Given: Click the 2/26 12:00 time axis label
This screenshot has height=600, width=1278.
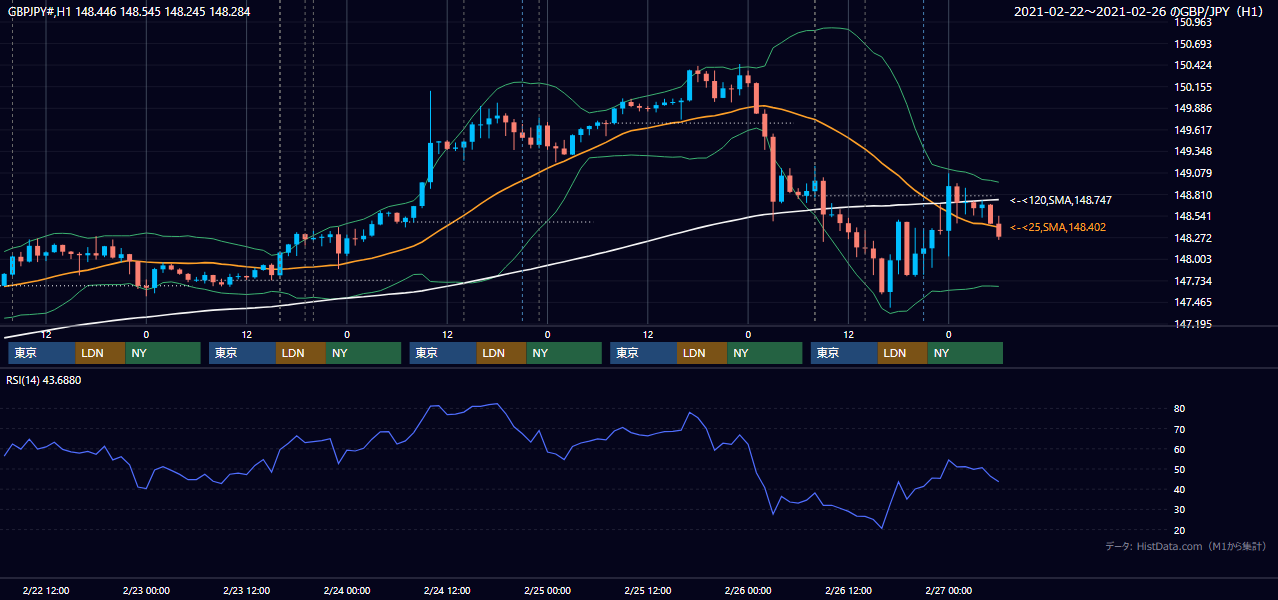Looking at the screenshot, I should [x=848, y=591].
